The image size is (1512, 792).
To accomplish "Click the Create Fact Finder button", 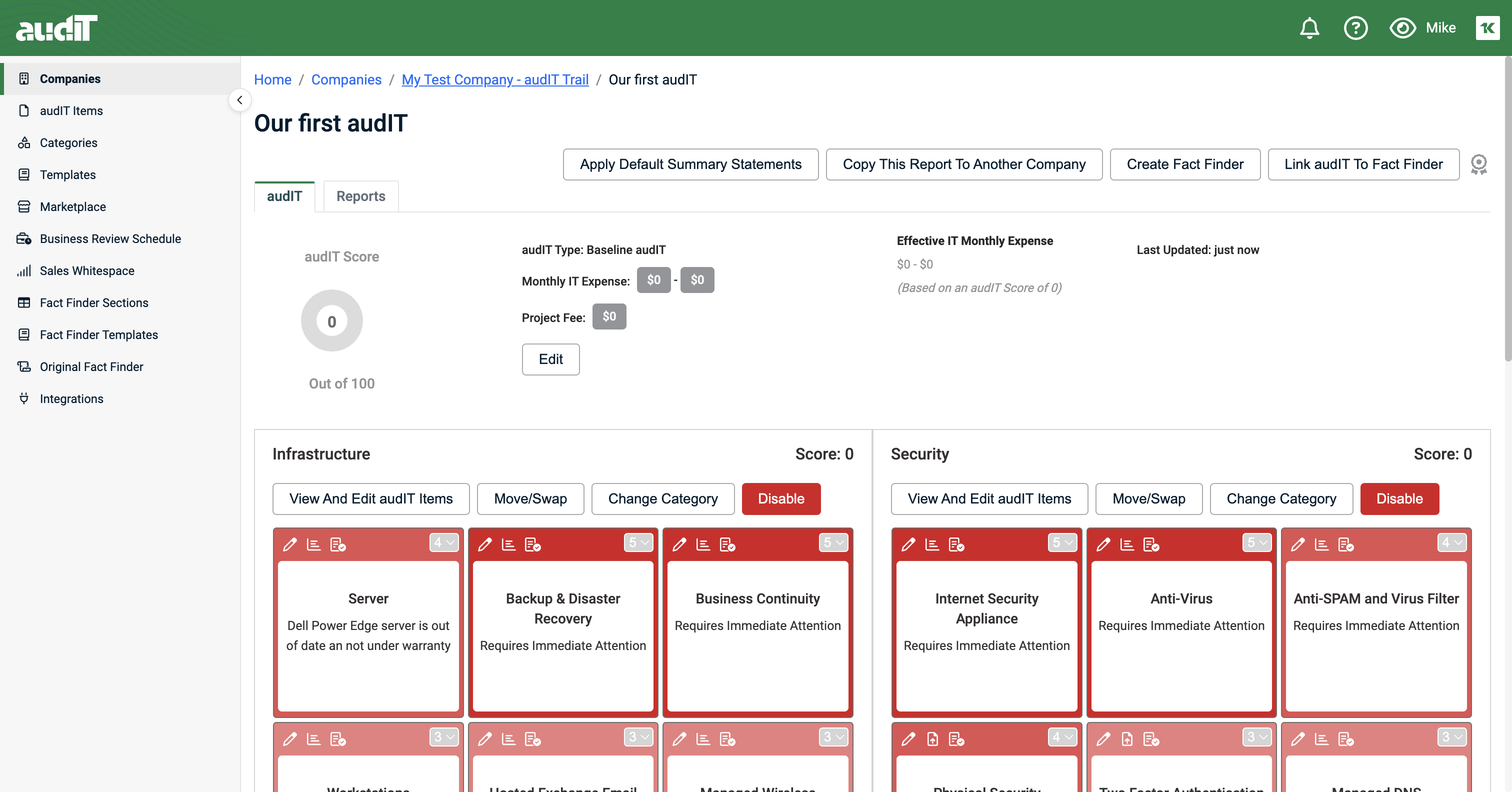I will point(1185,164).
